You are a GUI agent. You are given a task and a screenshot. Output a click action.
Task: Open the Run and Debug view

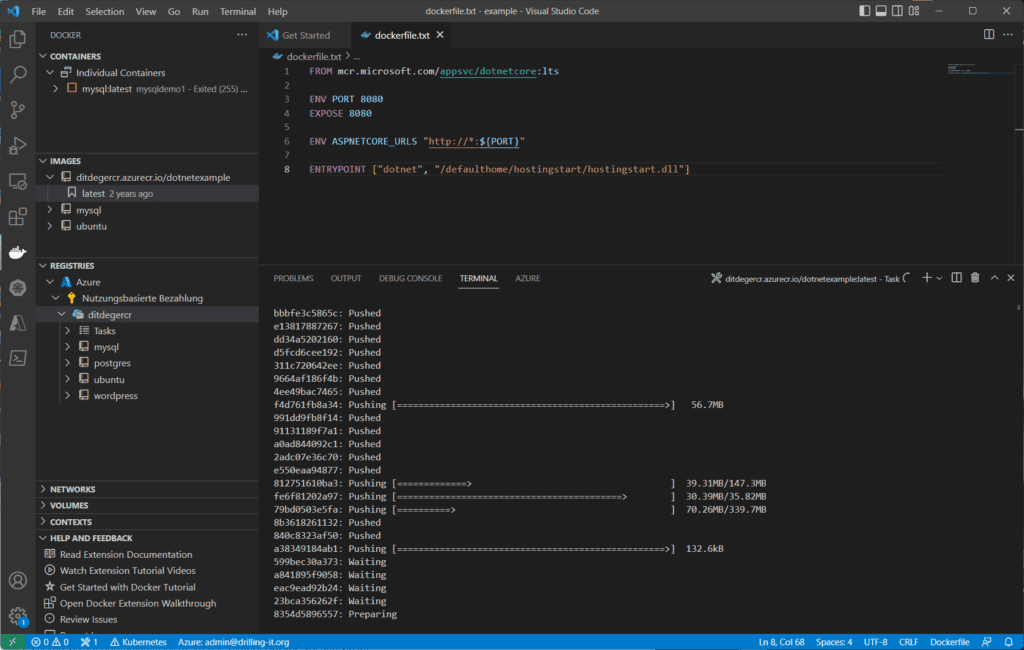[x=18, y=145]
